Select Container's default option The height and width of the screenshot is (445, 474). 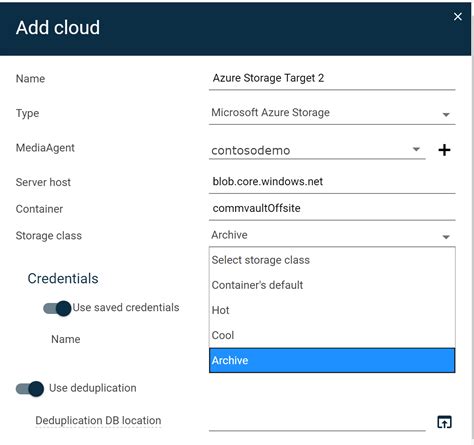coord(332,285)
